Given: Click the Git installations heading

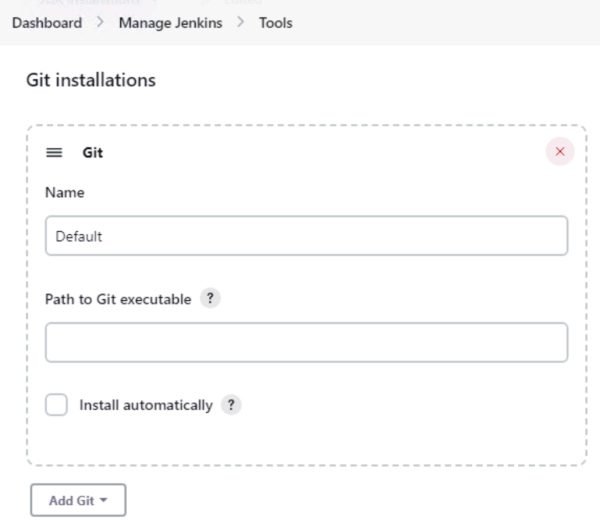Looking at the screenshot, I should pos(91,80).
